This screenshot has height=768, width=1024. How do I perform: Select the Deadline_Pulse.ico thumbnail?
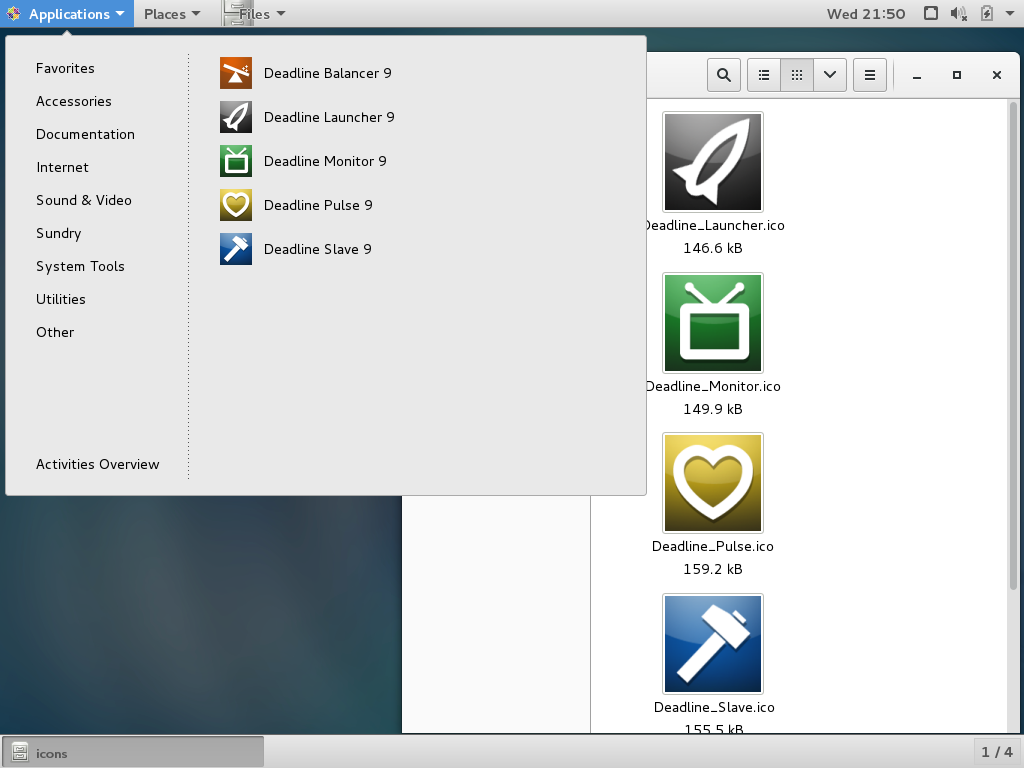click(x=712, y=482)
